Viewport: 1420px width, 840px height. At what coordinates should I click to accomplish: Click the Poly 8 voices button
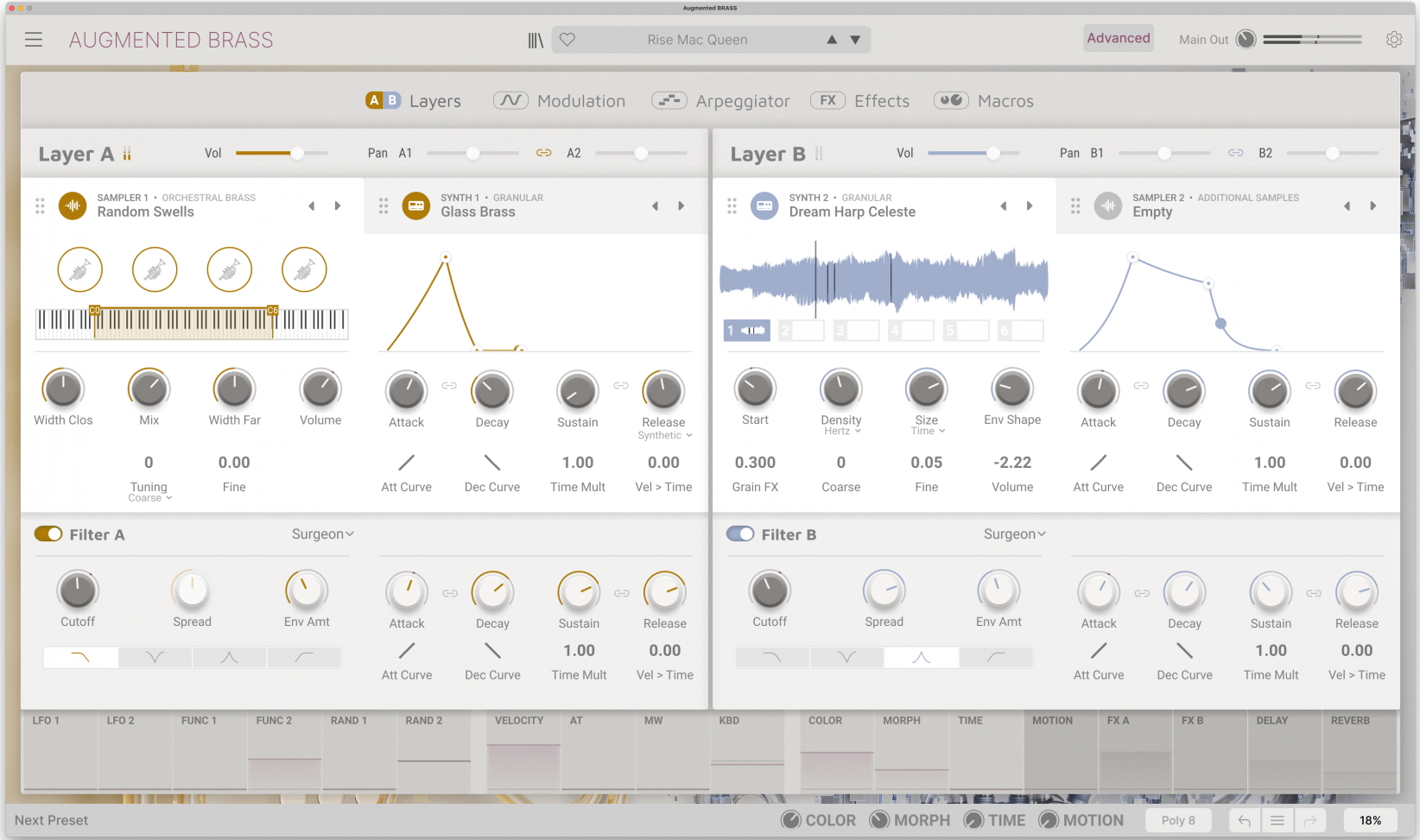coord(1178,820)
